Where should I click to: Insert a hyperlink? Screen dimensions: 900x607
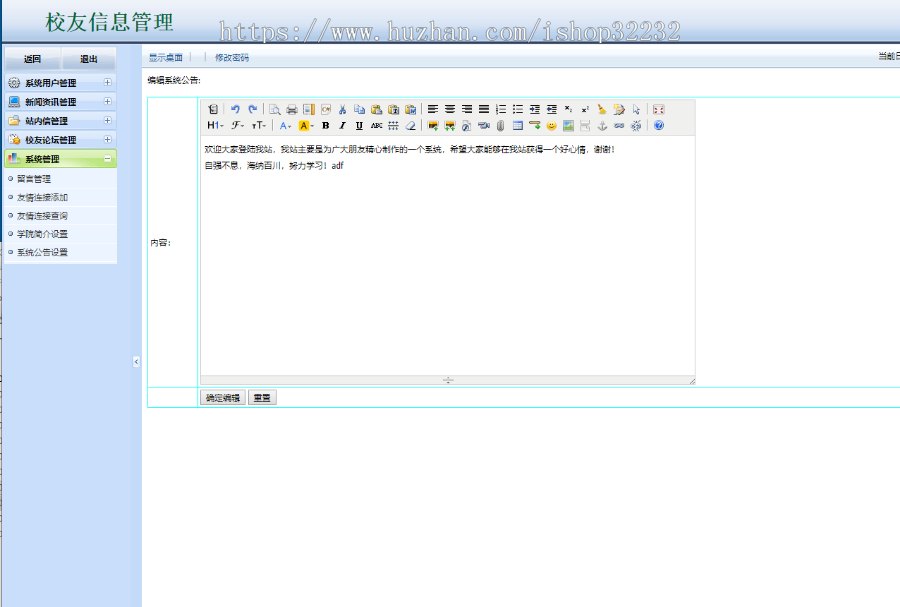pyautogui.click(x=619, y=126)
